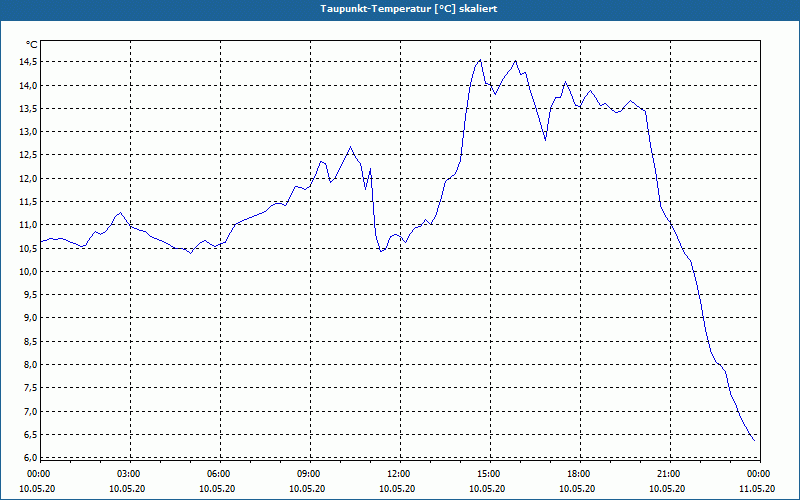This screenshot has width=800, height=500.
Task: Click the '15:00' time label
Action: pyautogui.click(x=489, y=474)
